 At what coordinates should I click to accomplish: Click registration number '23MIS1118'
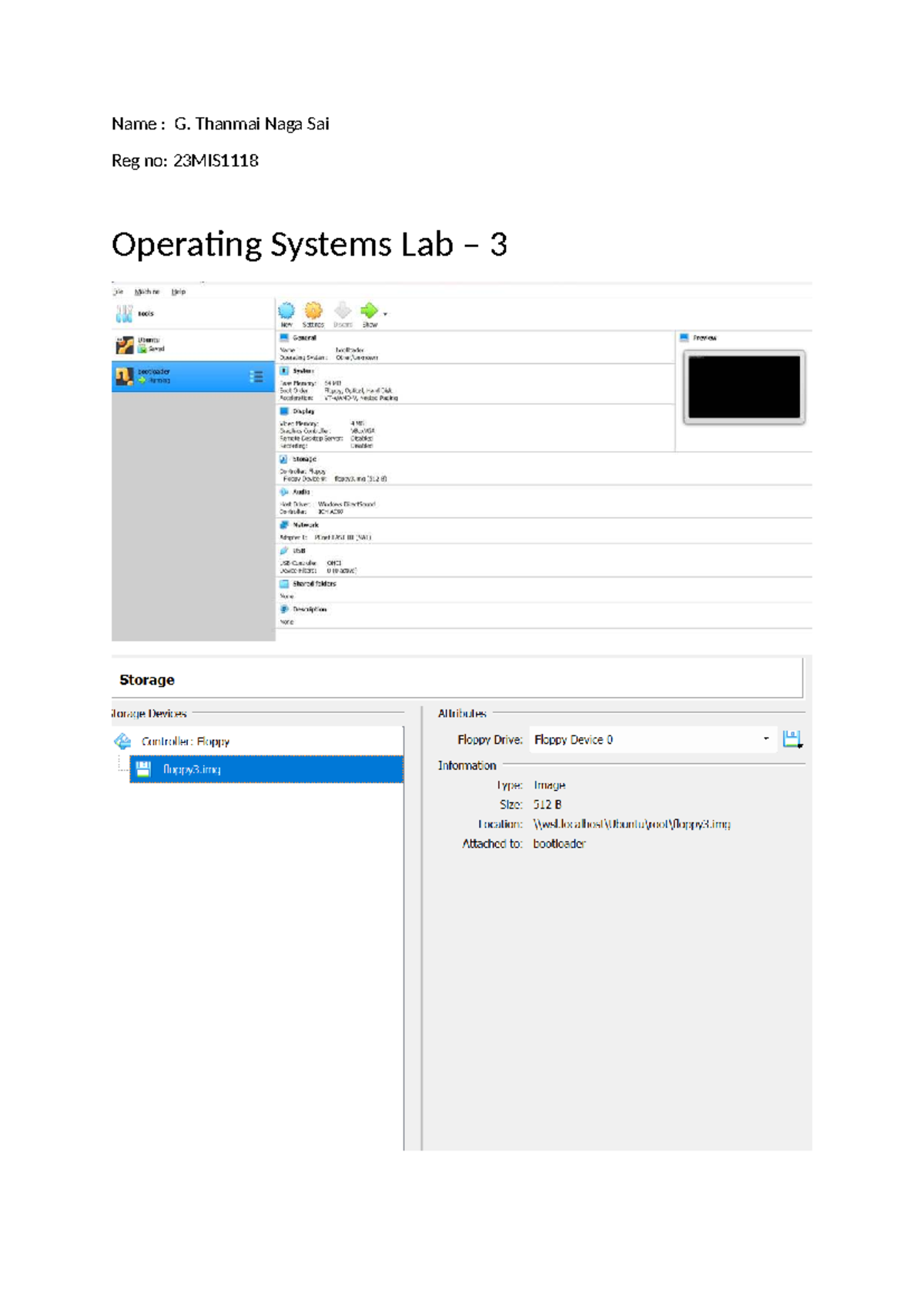tap(216, 160)
